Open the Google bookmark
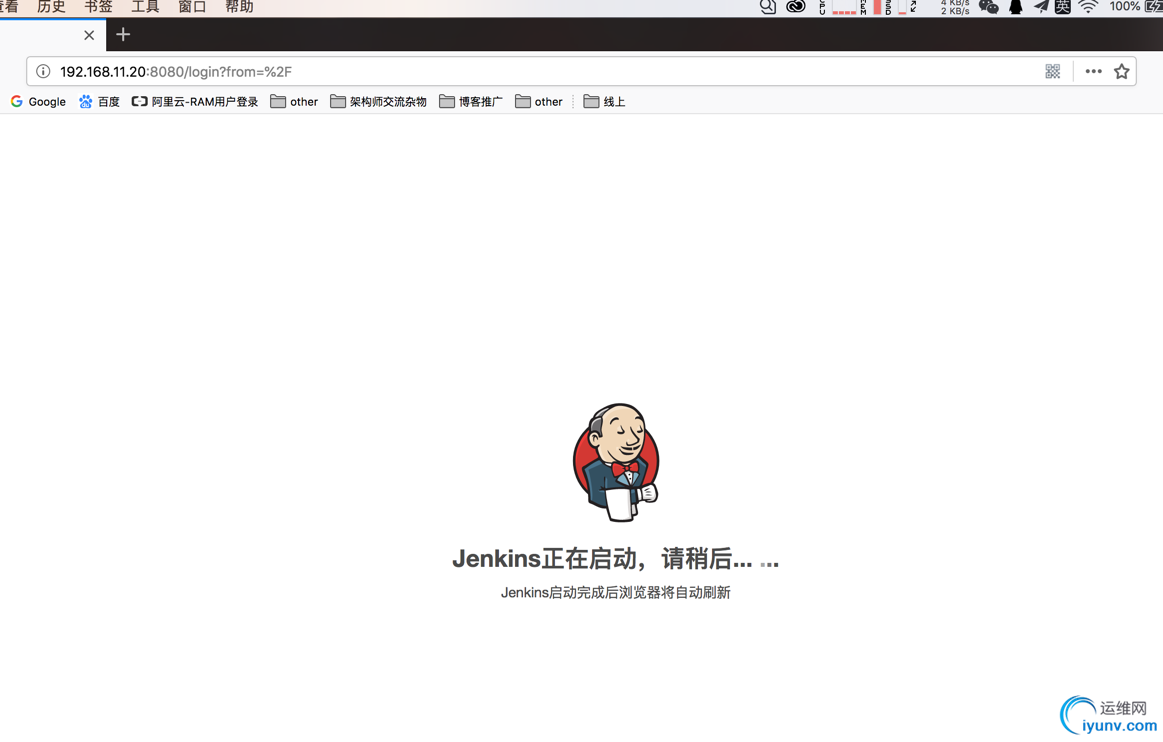 point(39,102)
